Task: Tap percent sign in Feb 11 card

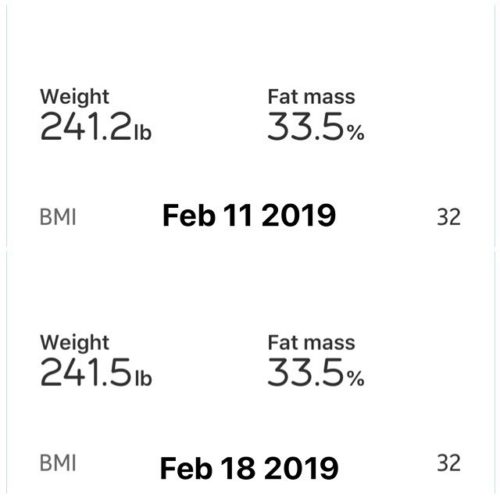Action: [356, 133]
